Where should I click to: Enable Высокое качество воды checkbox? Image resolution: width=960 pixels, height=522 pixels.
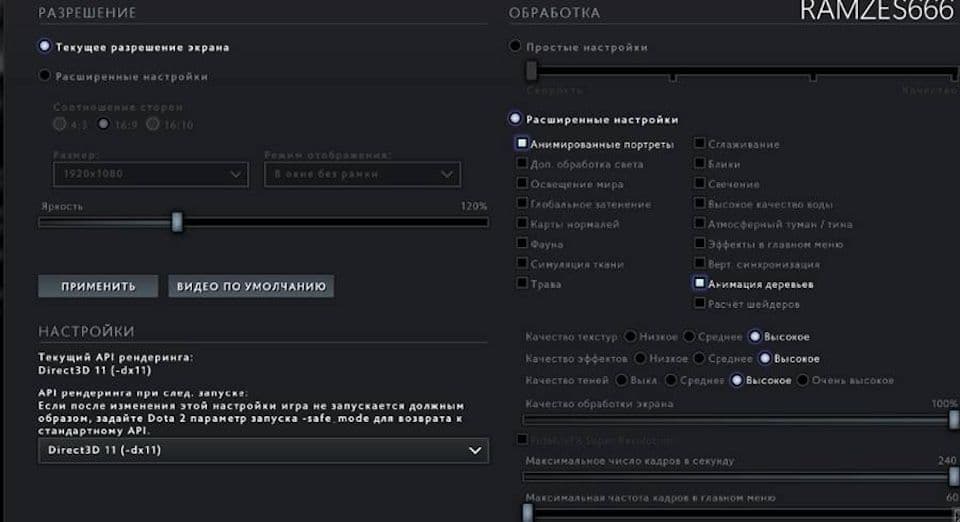coord(700,204)
